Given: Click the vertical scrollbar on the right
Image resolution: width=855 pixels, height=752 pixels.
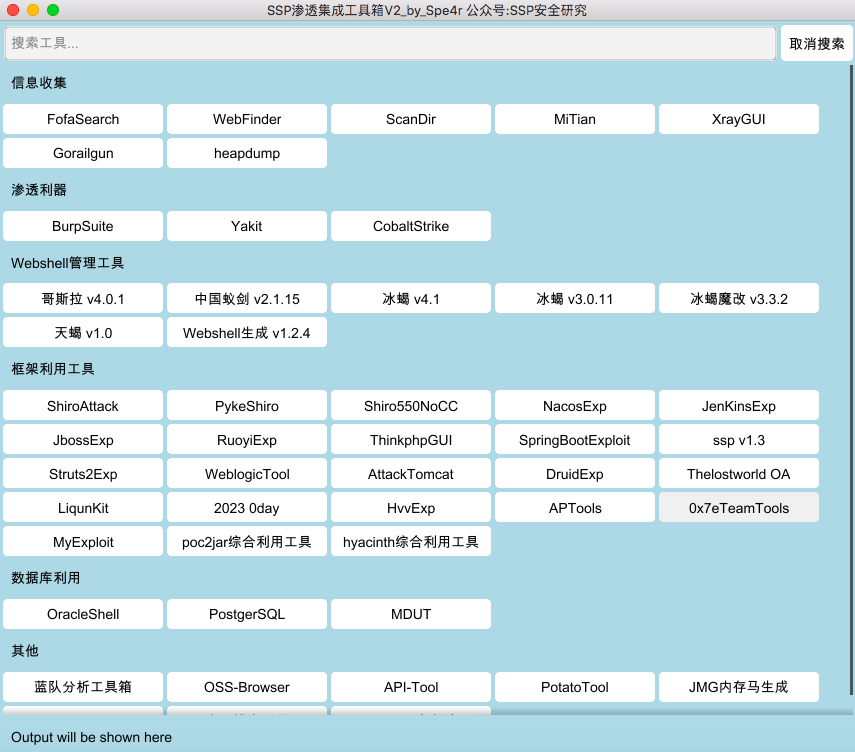Looking at the screenshot, I should click(851, 380).
